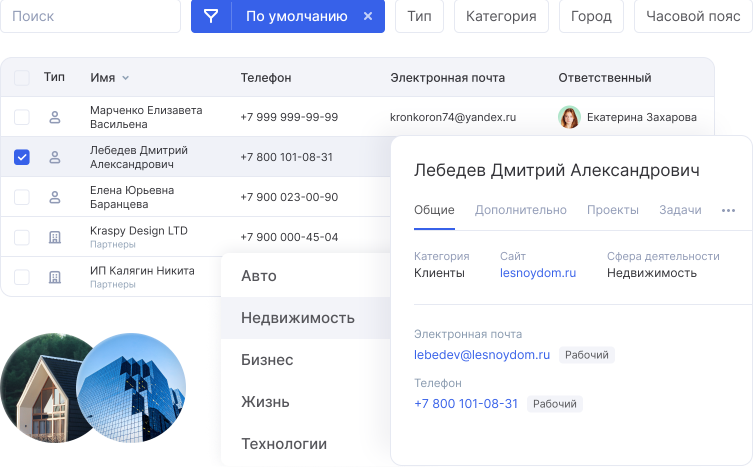The width and height of the screenshot is (753, 467).
Task: Remove the 'По умолчанию' filter with X
Action: point(368,16)
